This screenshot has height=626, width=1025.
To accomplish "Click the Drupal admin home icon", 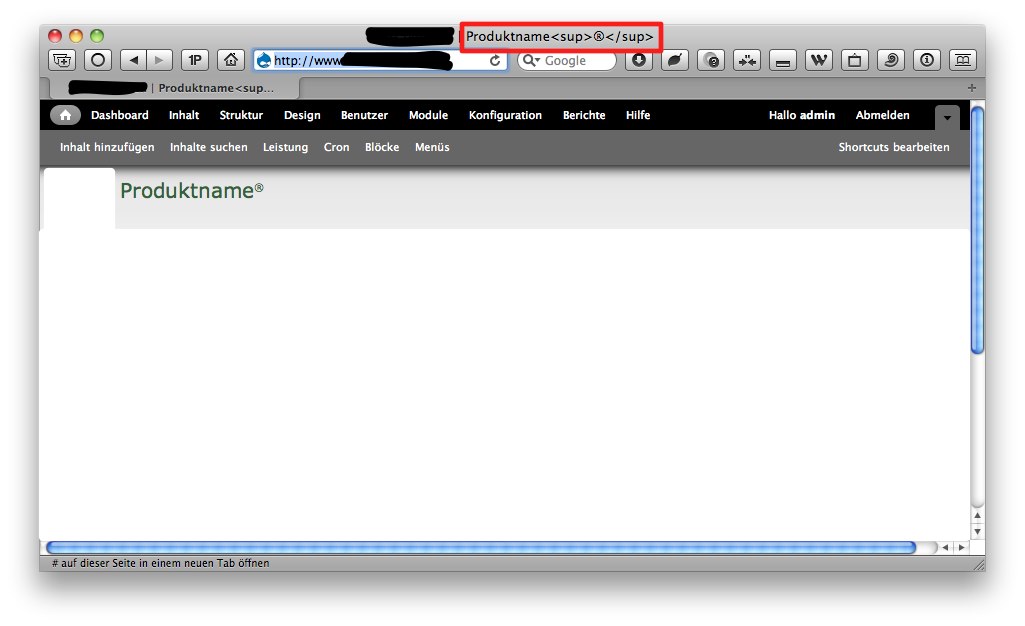I will [x=65, y=115].
